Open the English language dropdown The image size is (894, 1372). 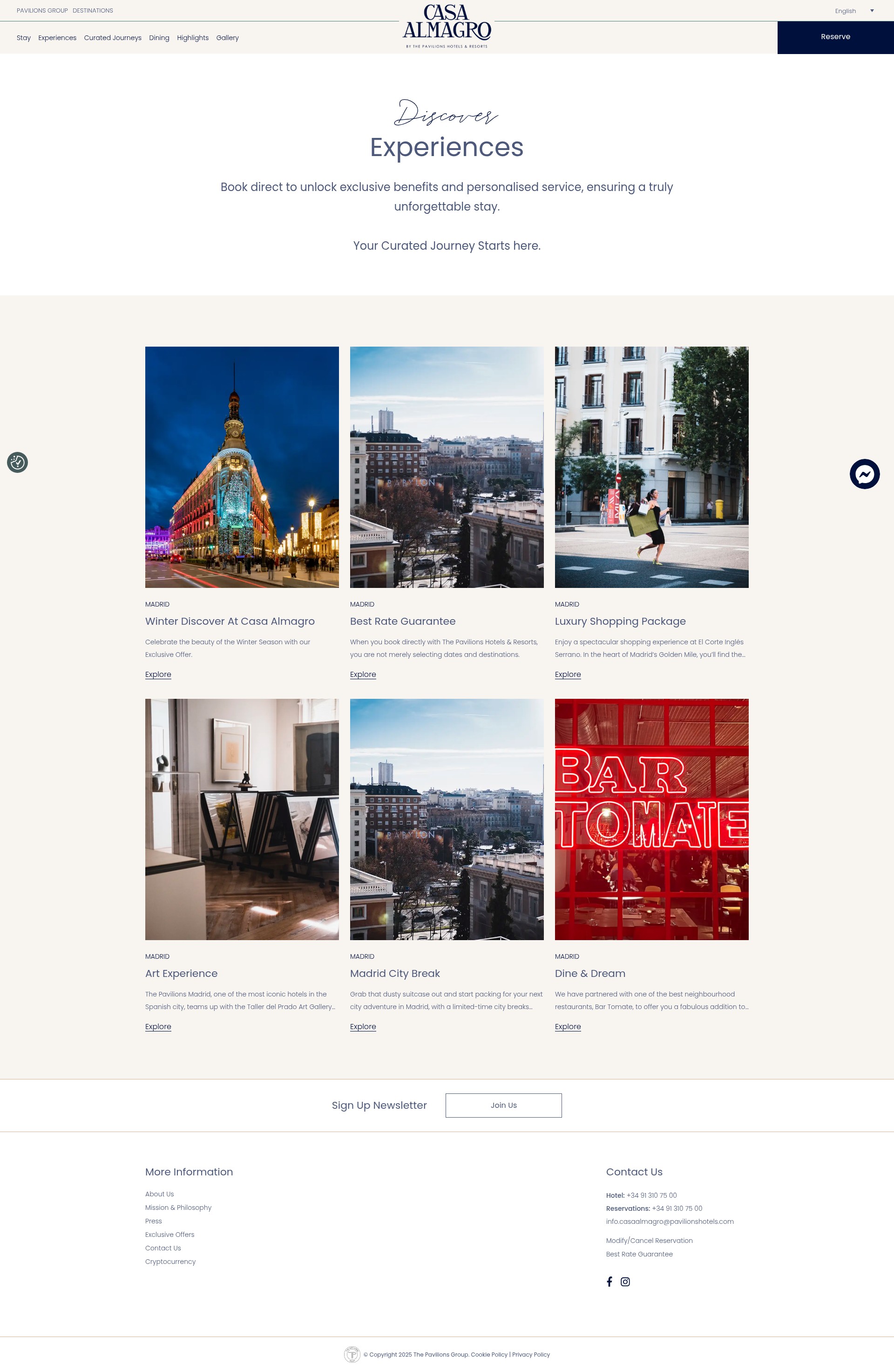(x=854, y=11)
